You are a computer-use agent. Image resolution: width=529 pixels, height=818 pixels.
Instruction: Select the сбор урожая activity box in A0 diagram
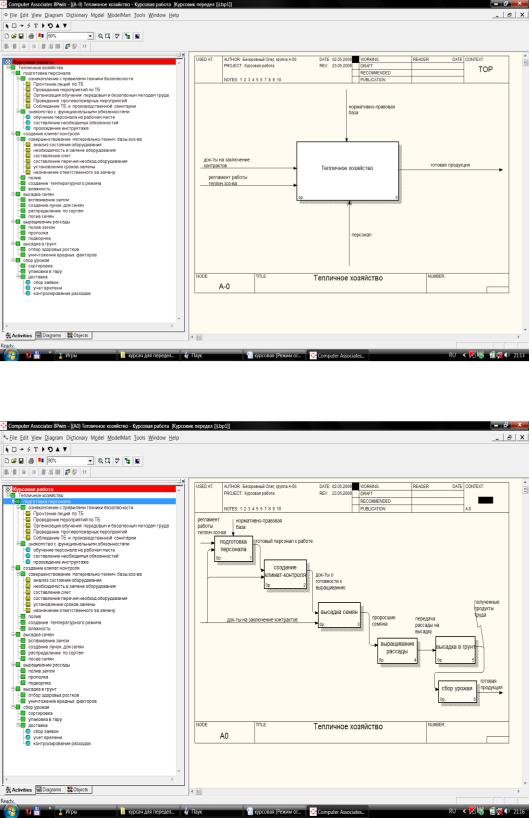(x=458, y=691)
